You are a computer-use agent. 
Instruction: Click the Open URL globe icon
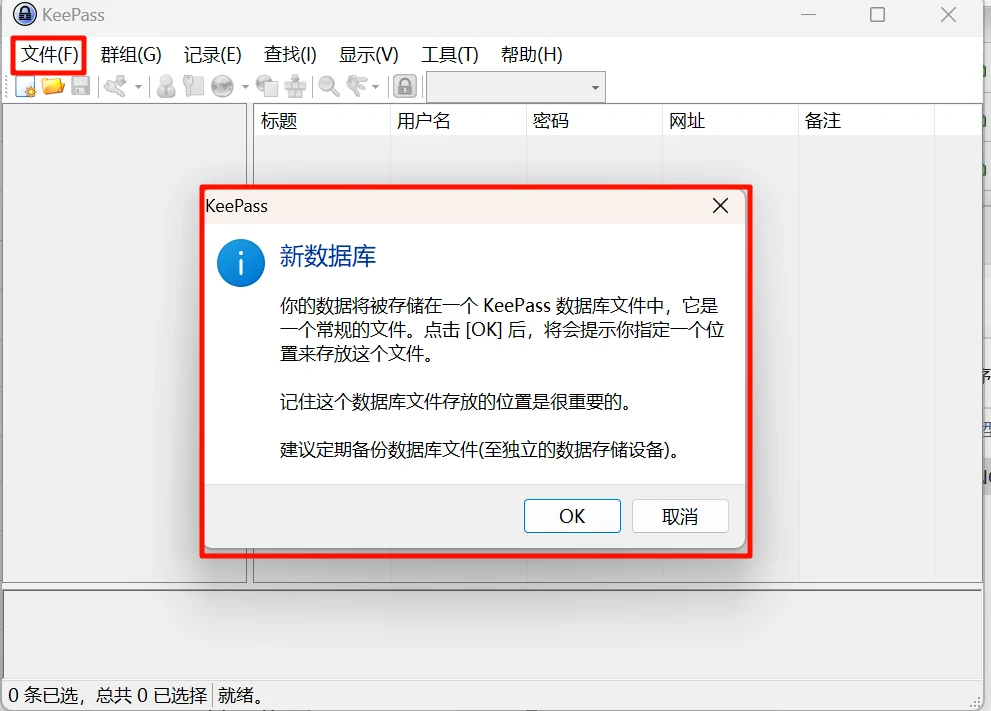pyautogui.click(x=222, y=87)
